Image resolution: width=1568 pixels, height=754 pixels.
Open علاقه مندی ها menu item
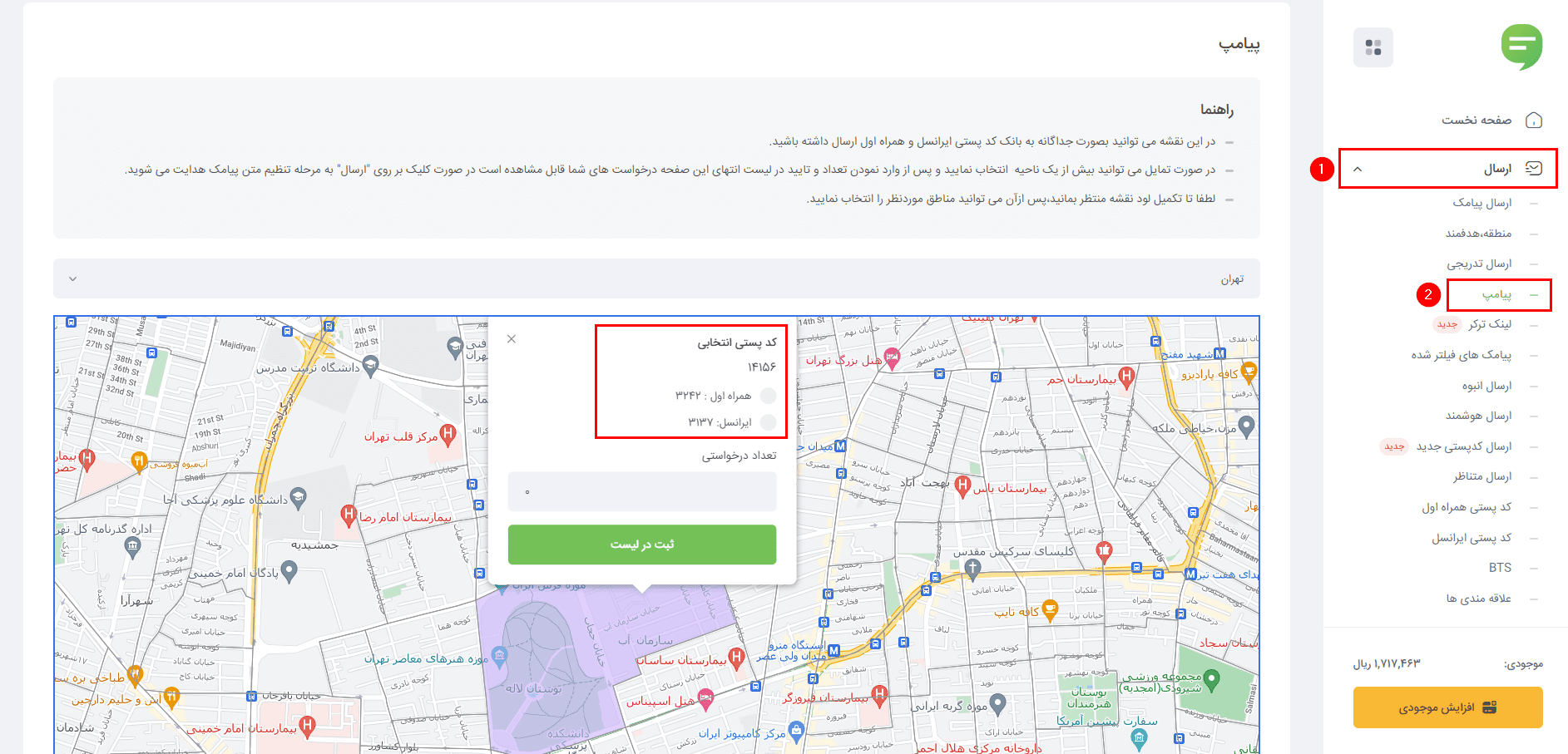click(x=1478, y=599)
